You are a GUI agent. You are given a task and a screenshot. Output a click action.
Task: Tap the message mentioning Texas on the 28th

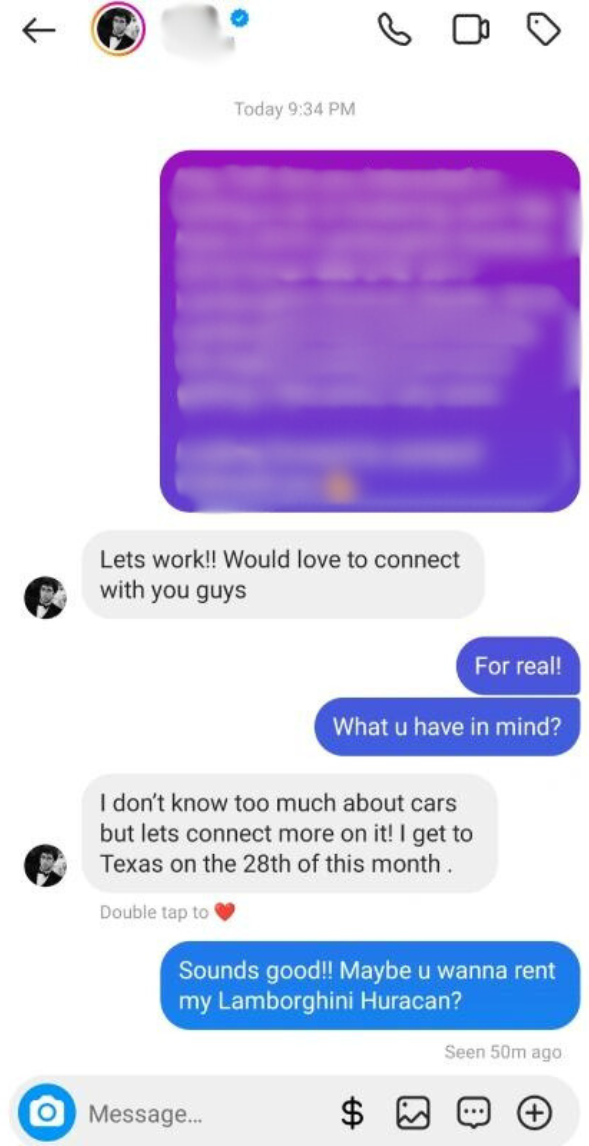pos(289,833)
